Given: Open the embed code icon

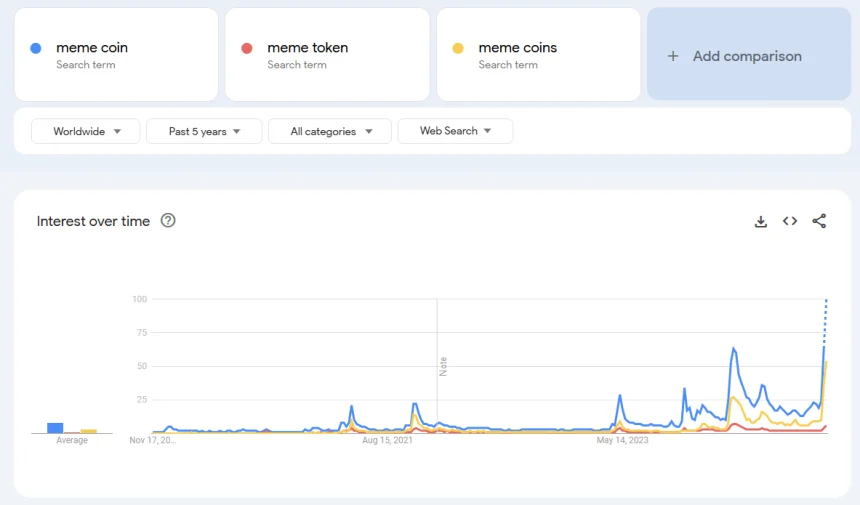Looking at the screenshot, I should coord(790,221).
